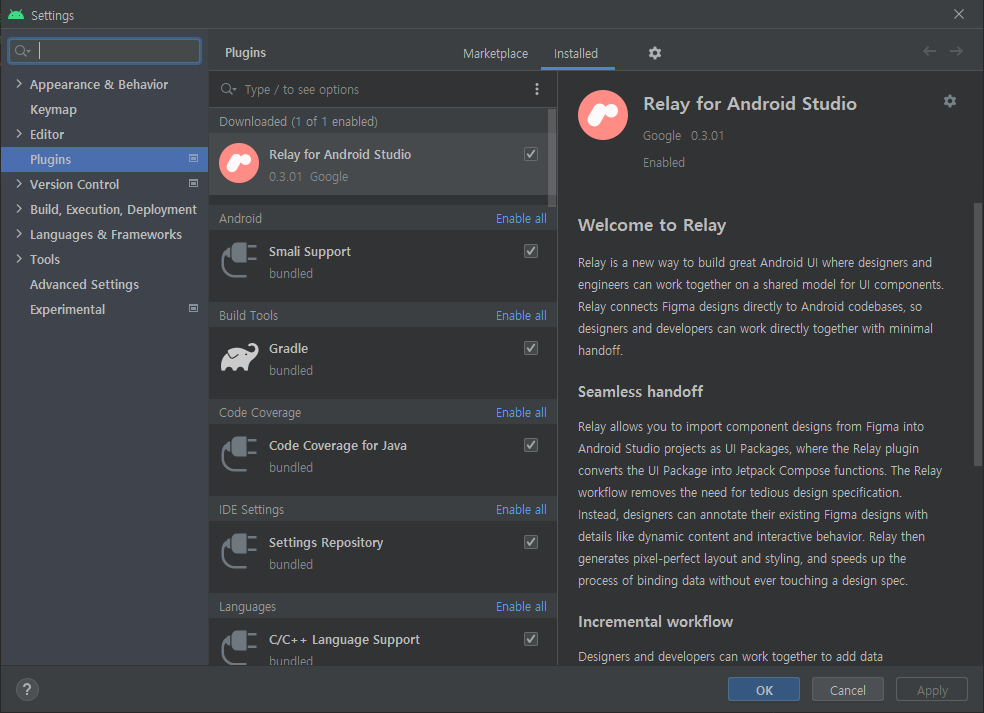Disable the Relay for Android Studio checkbox
This screenshot has width=984, height=713.
click(531, 154)
